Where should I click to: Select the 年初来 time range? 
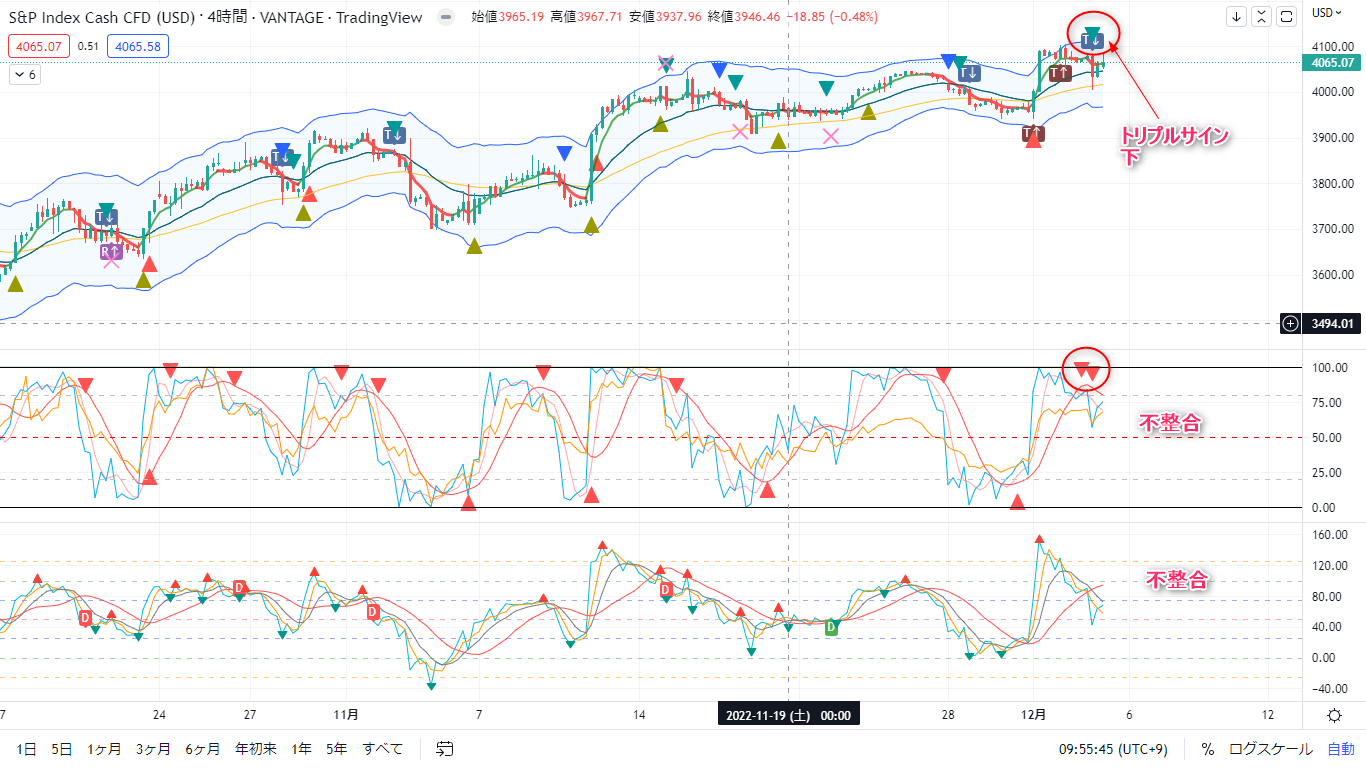click(x=255, y=749)
